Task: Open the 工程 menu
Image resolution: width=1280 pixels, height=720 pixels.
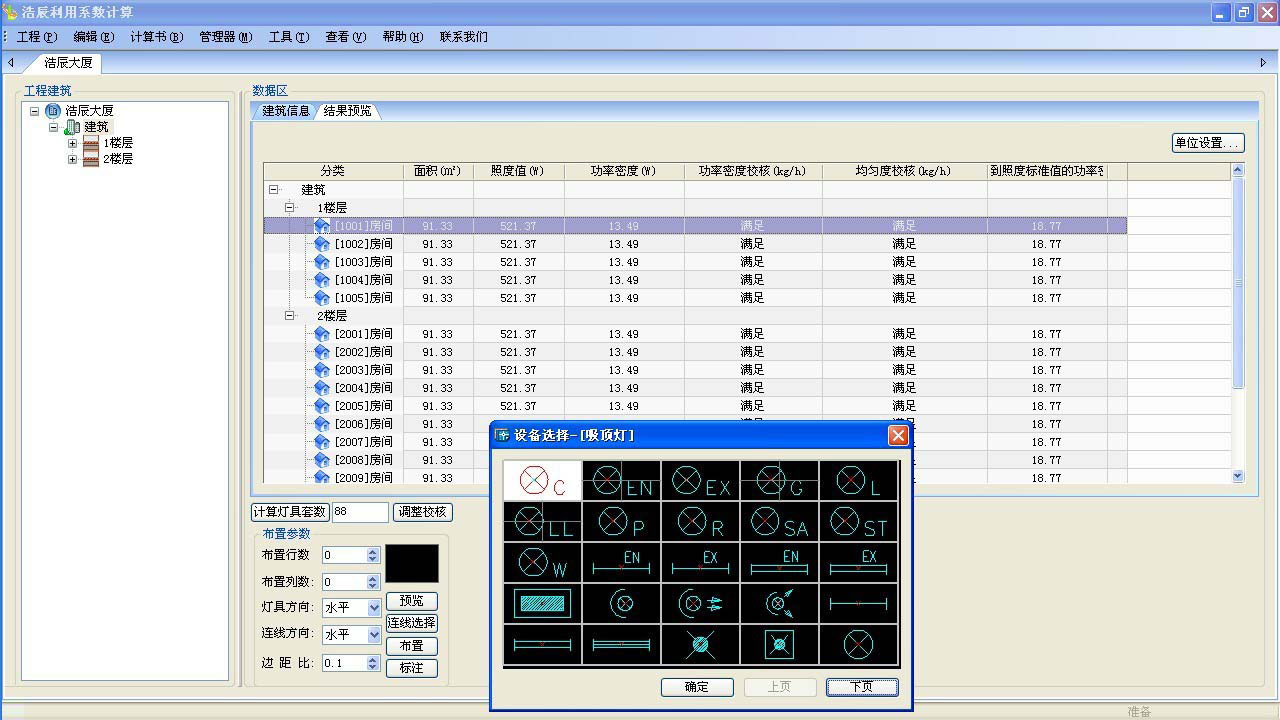Action: click(x=37, y=37)
